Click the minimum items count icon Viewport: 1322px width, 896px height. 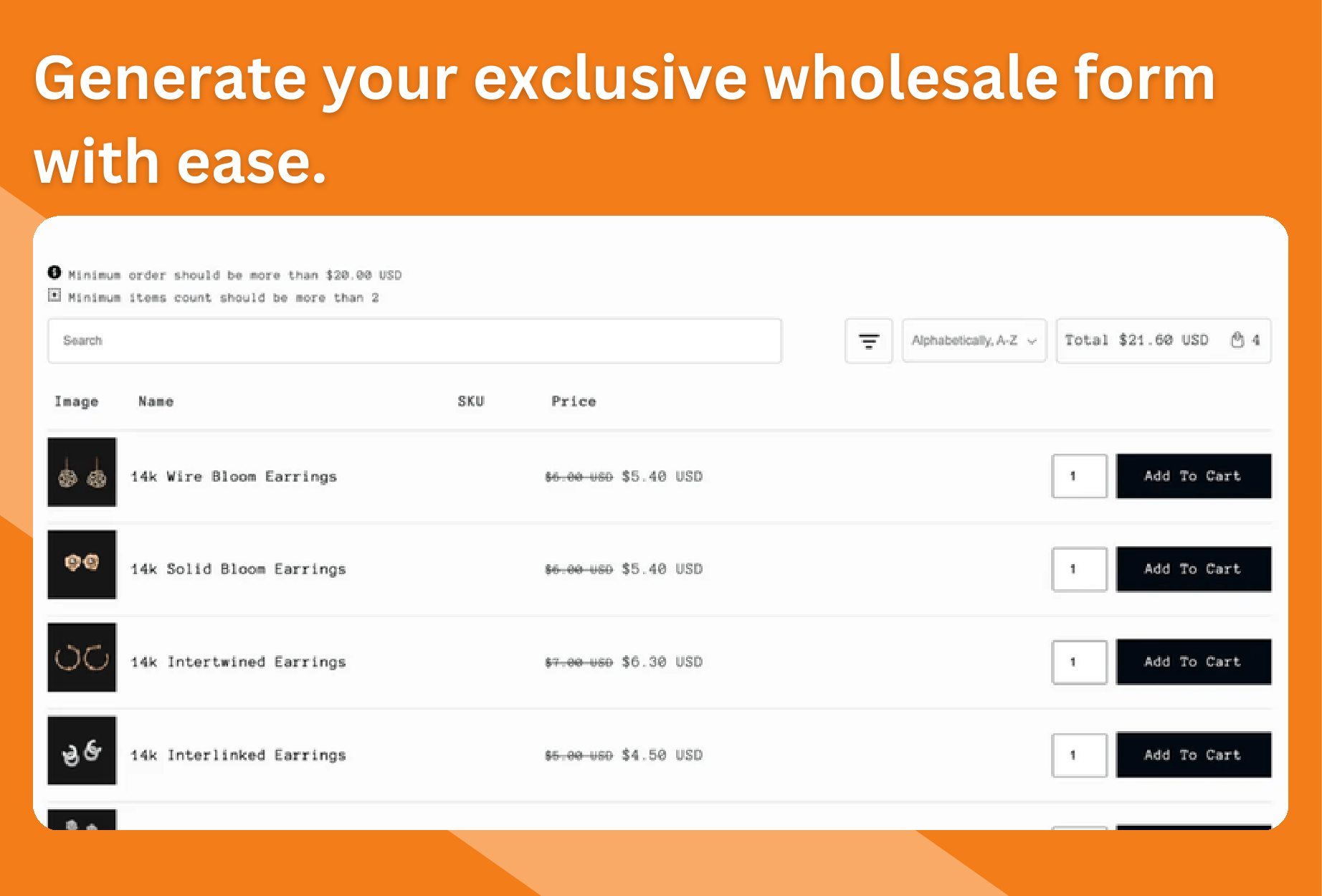(x=54, y=295)
